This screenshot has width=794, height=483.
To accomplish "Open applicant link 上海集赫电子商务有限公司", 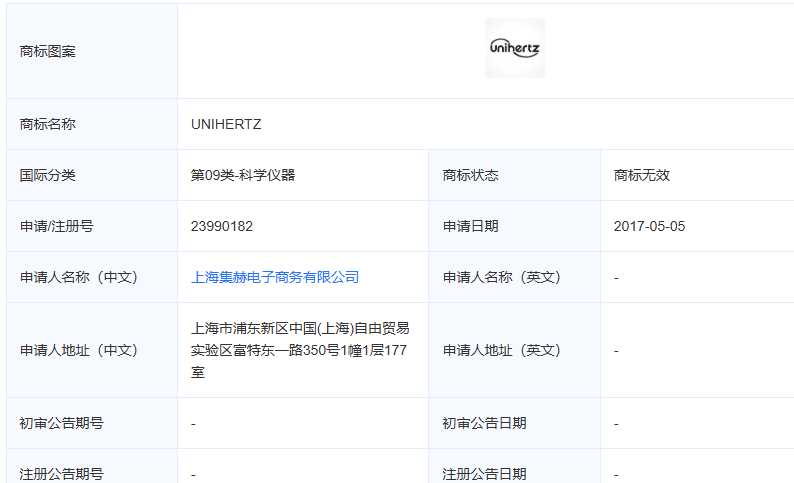I will click(x=275, y=277).
